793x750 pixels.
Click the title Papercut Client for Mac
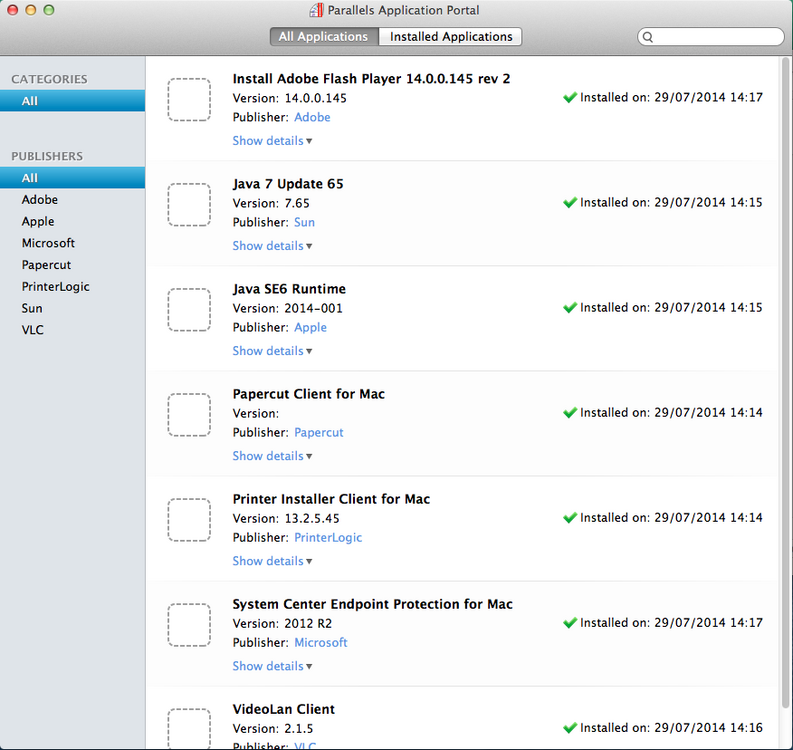309,394
